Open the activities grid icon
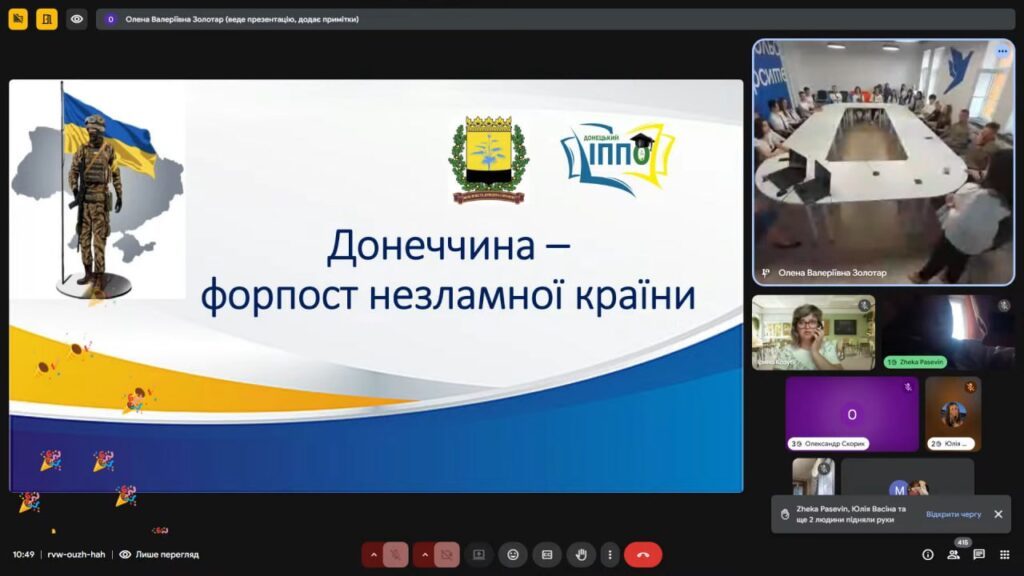The width and height of the screenshot is (1024, 576). [1004, 555]
